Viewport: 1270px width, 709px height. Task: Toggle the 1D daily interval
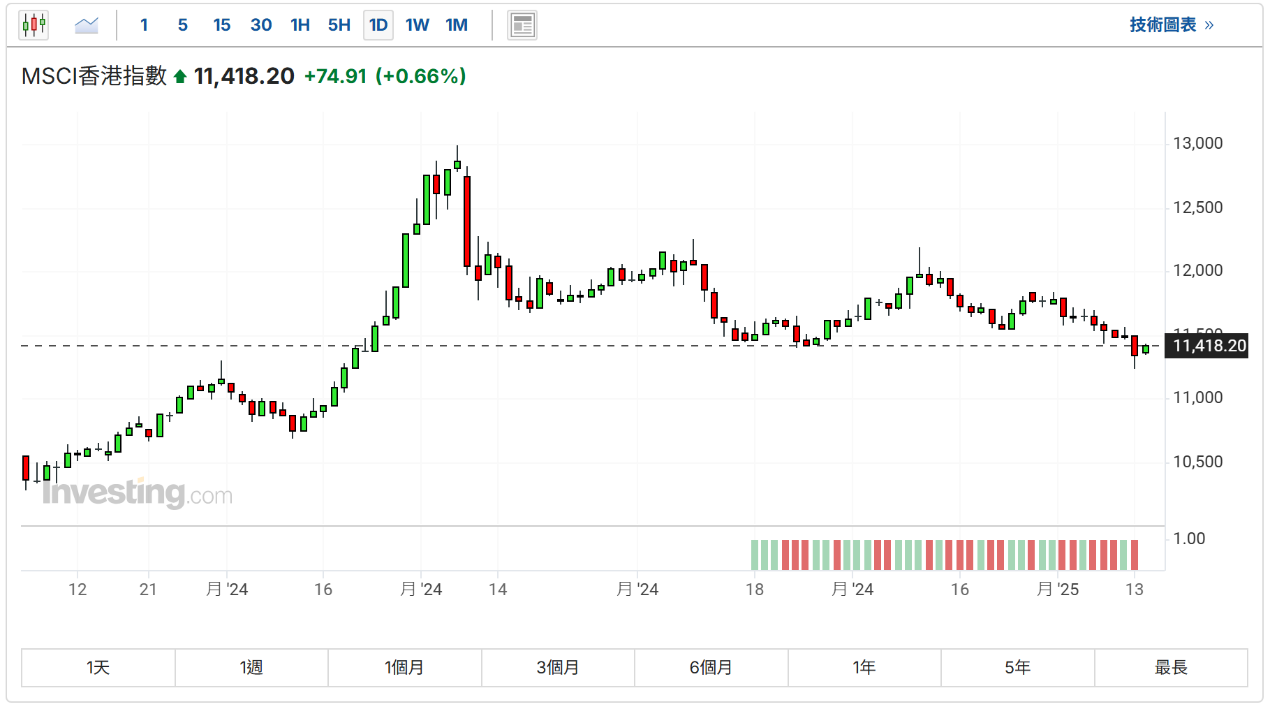click(x=378, y=25)
